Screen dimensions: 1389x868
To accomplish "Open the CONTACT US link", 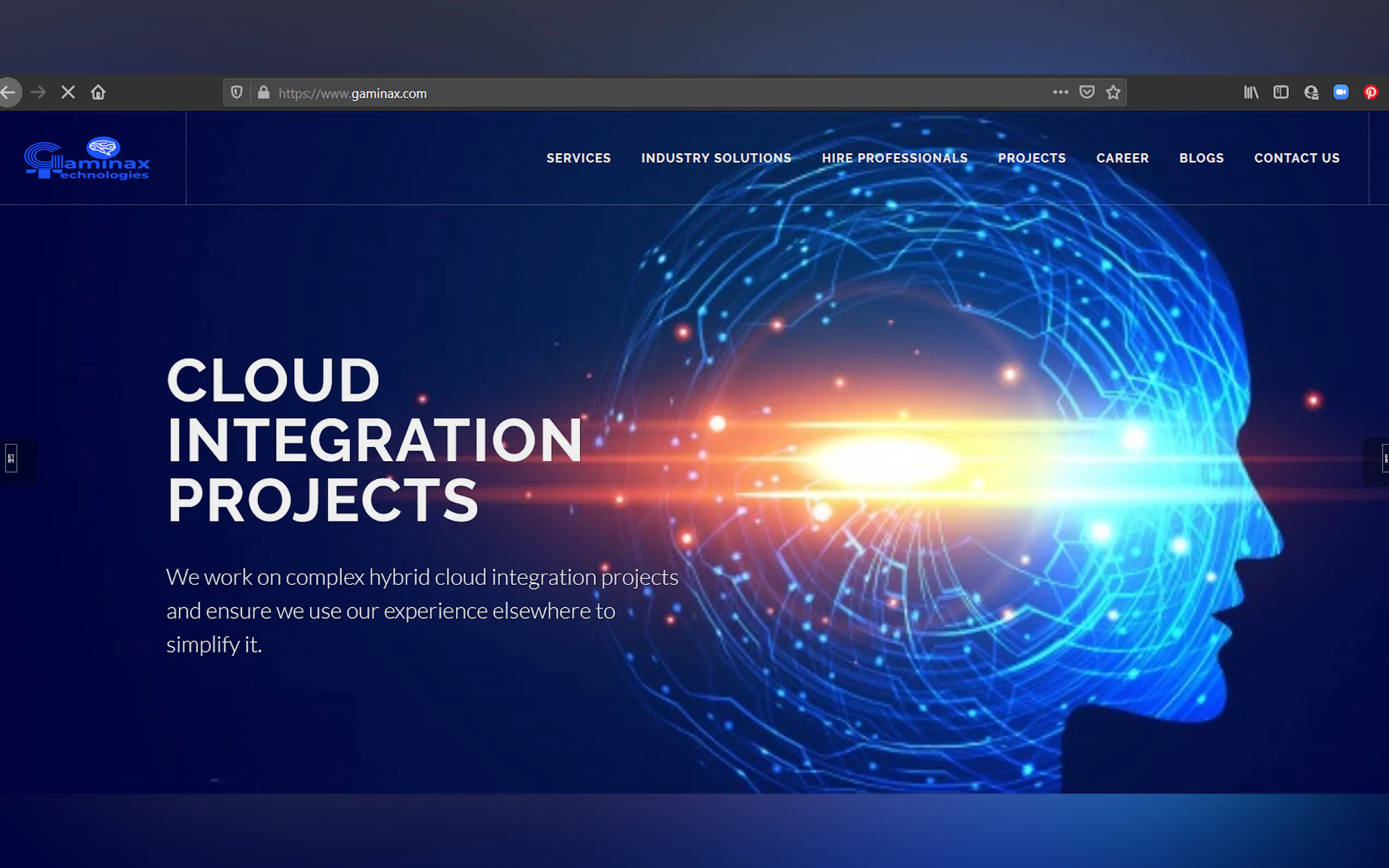I will click(x=1296, y=158).
